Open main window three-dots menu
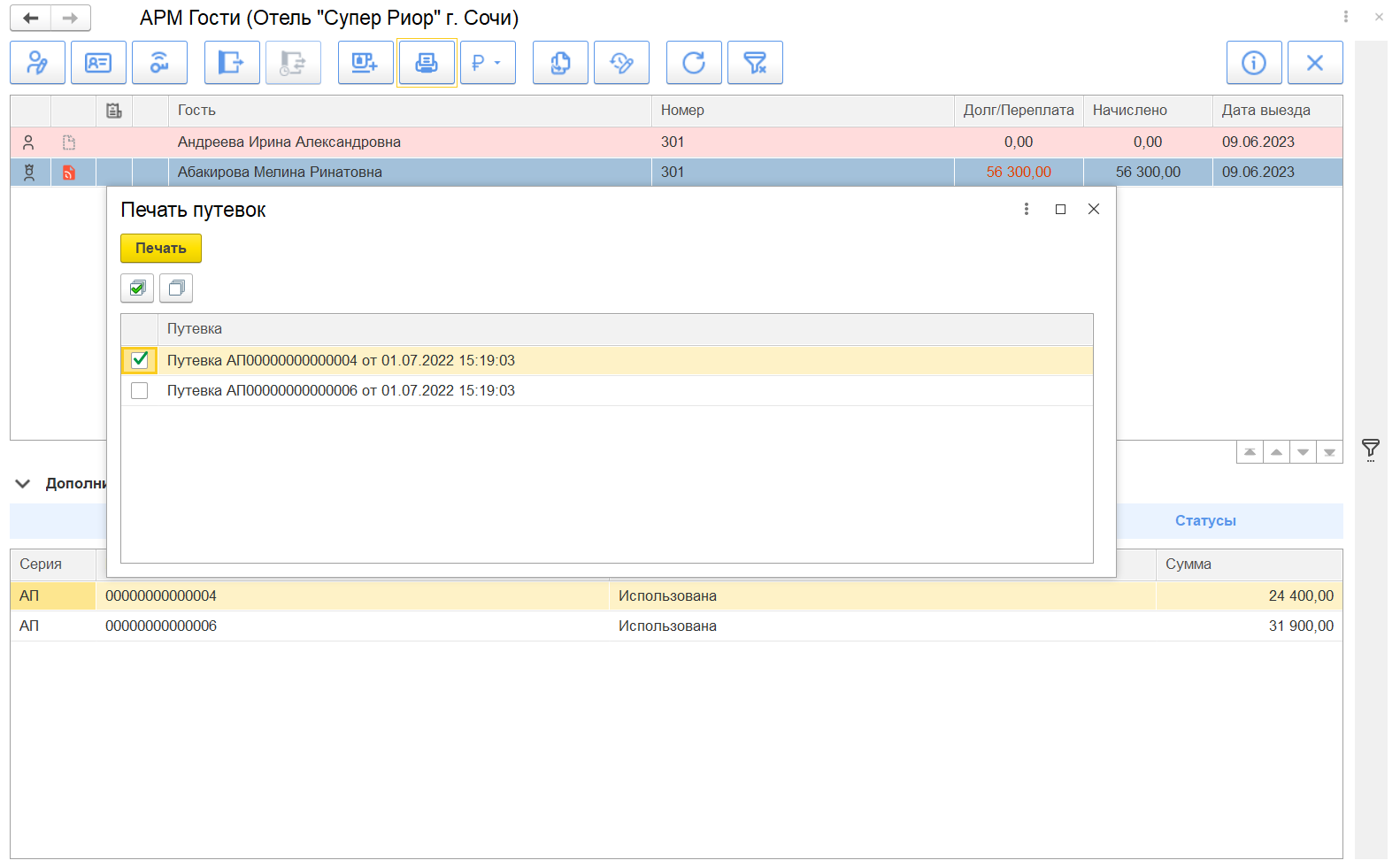Image resolution: width=1400 pixels, height=868 pixels. point(1346,17)
